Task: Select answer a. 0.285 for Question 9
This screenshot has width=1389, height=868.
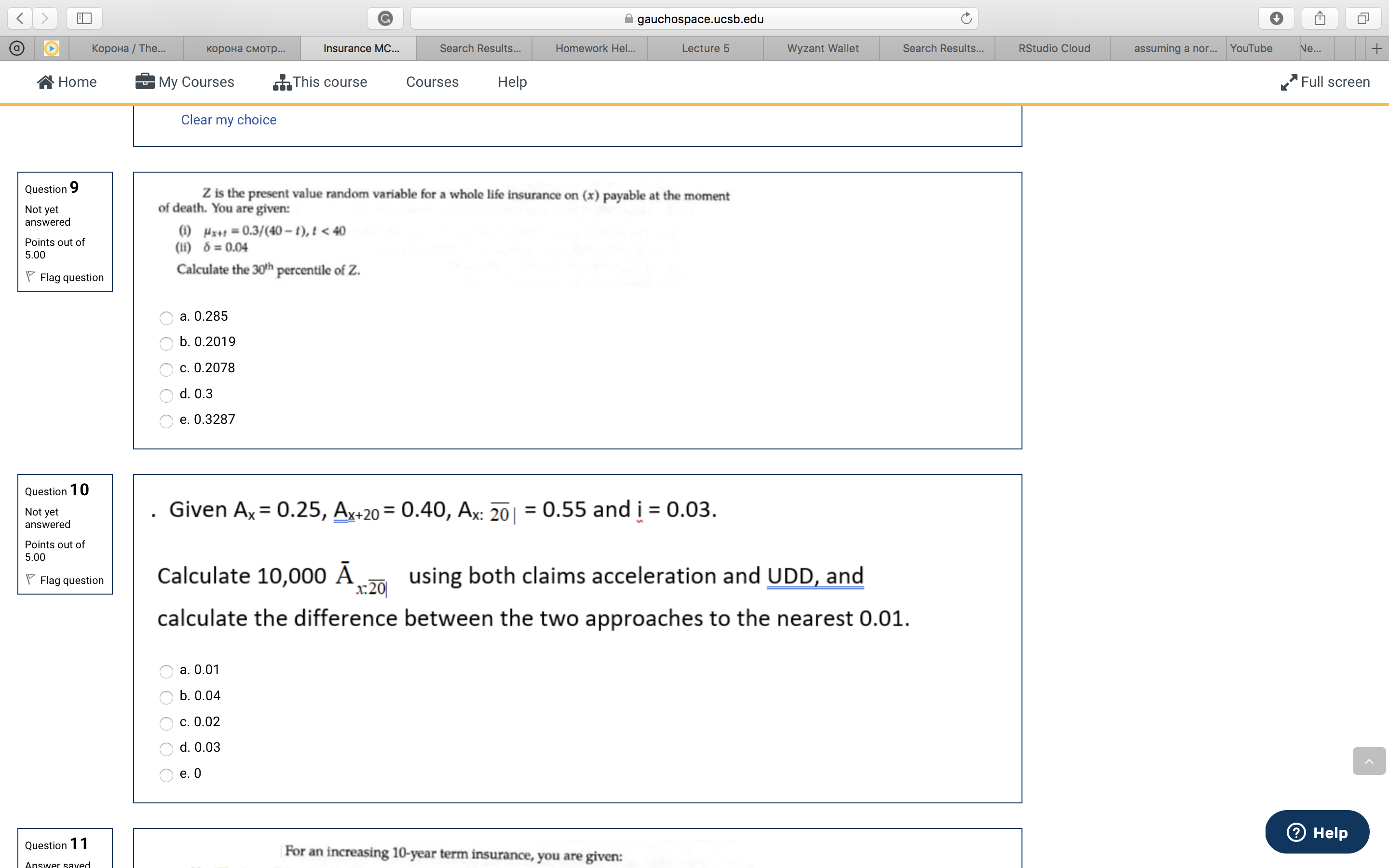Action: (166, 318)
